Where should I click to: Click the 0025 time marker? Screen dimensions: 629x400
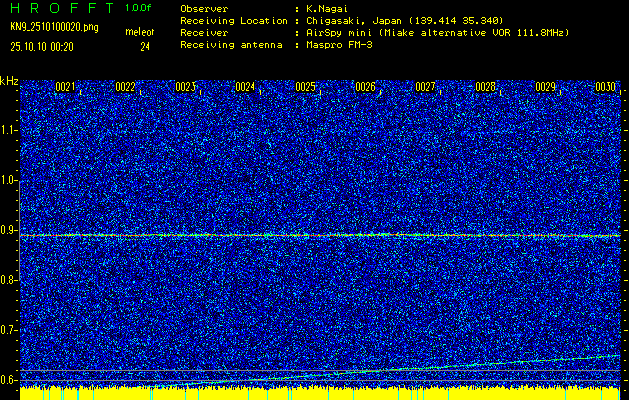tap(305, 87)
